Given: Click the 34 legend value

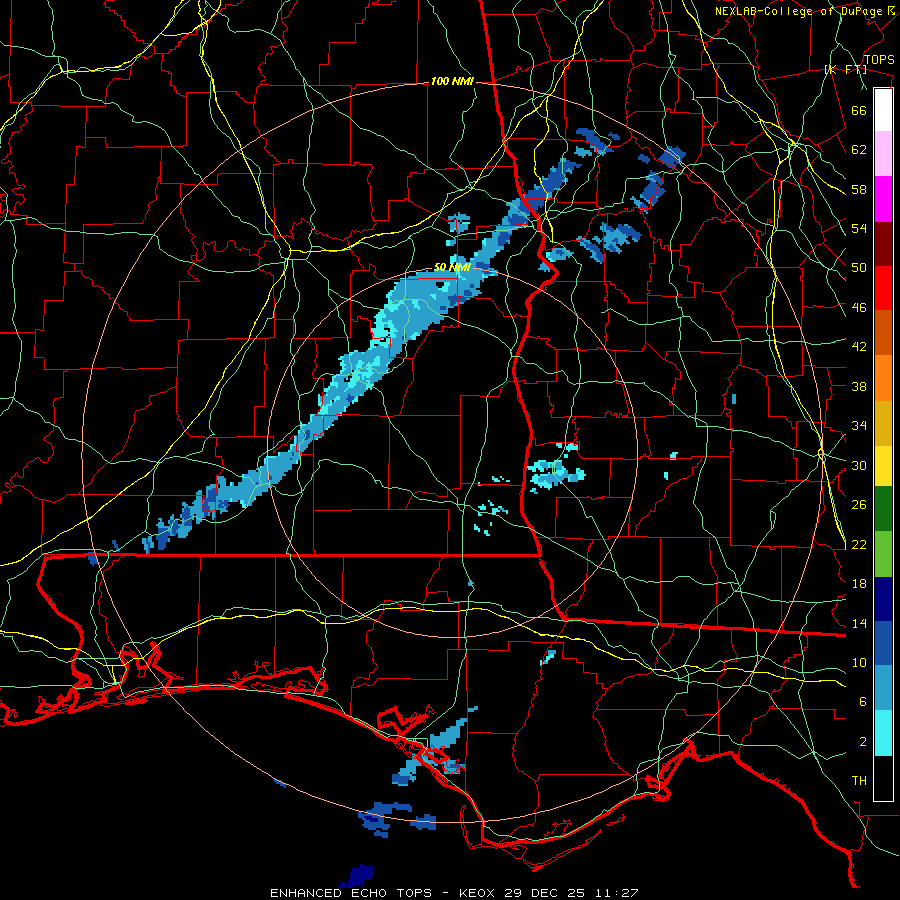Looking at the screenshot, I should tap(859, 426).
